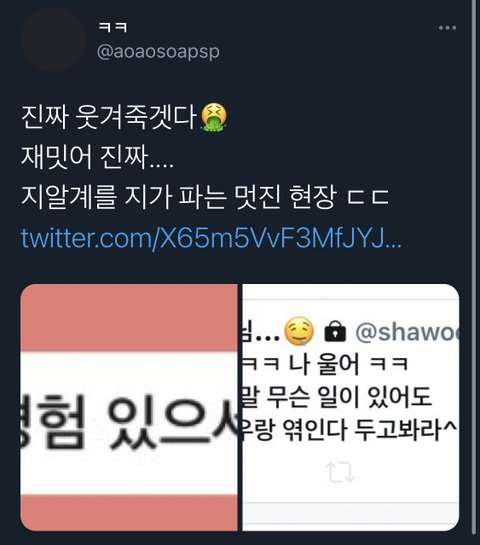
Task: Open the @aoaosoapsp profile handle
Action: [x=158, y=52]
